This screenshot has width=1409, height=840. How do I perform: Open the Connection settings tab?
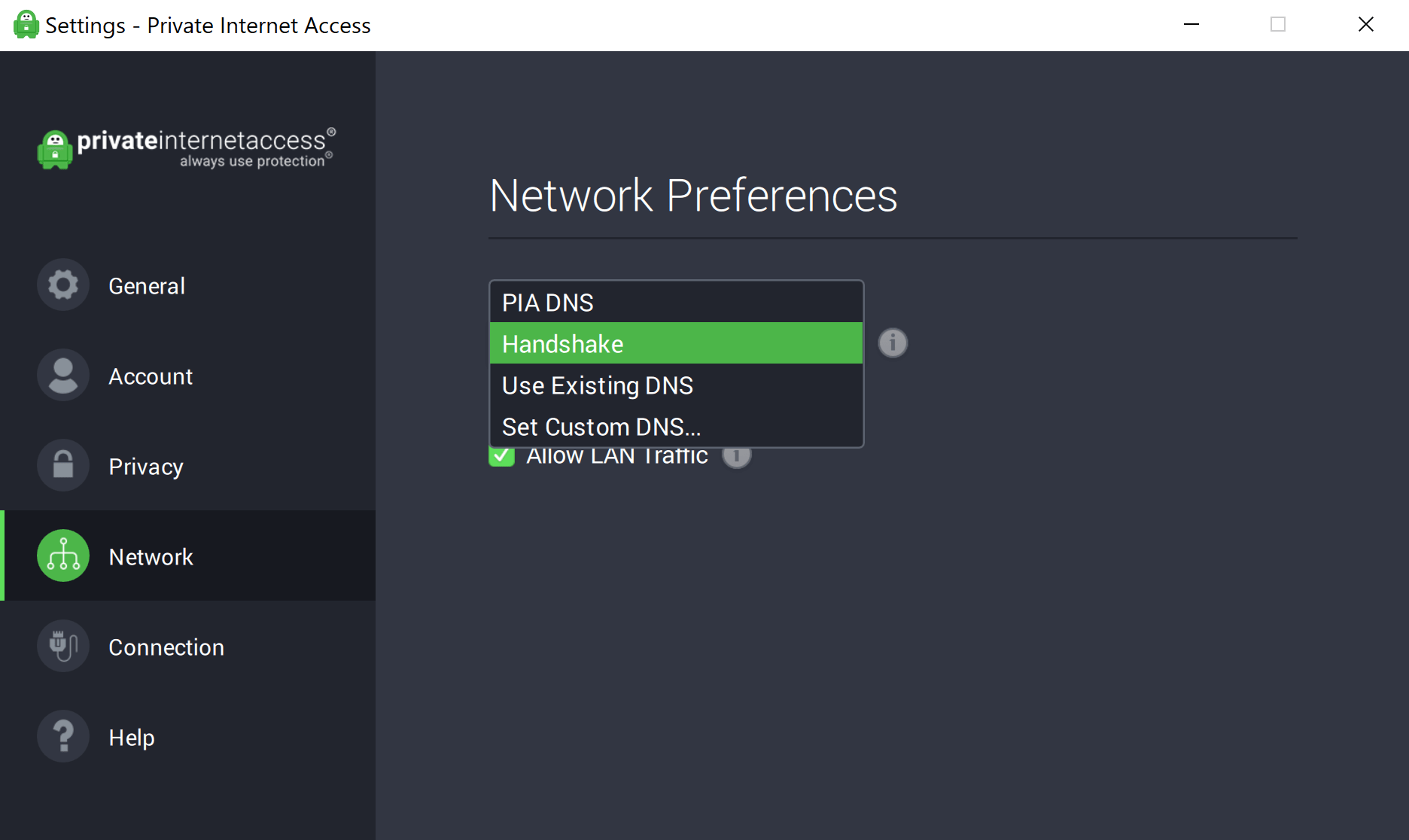click(166, 647)
